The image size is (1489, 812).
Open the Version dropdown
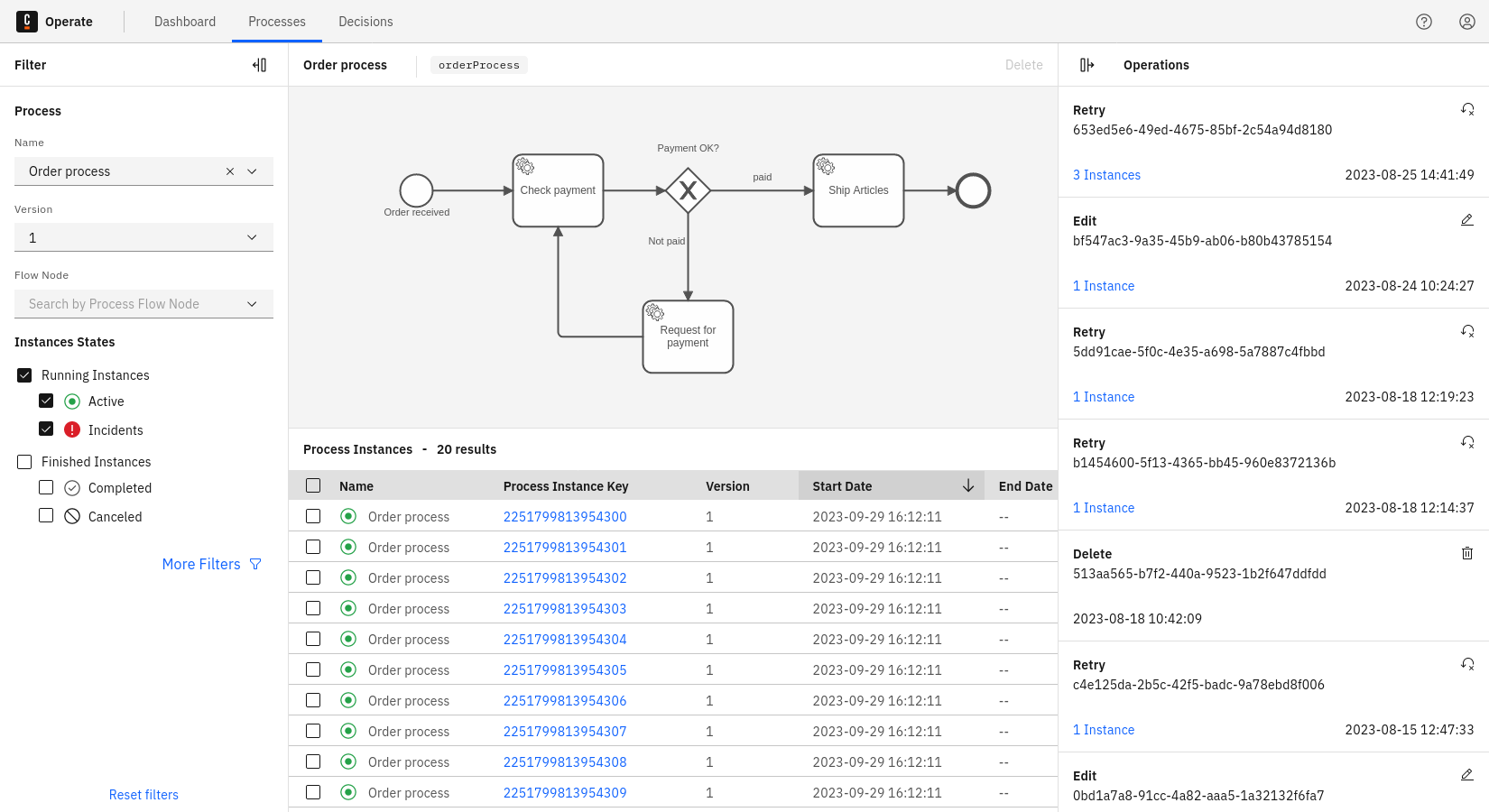(143, 237)
